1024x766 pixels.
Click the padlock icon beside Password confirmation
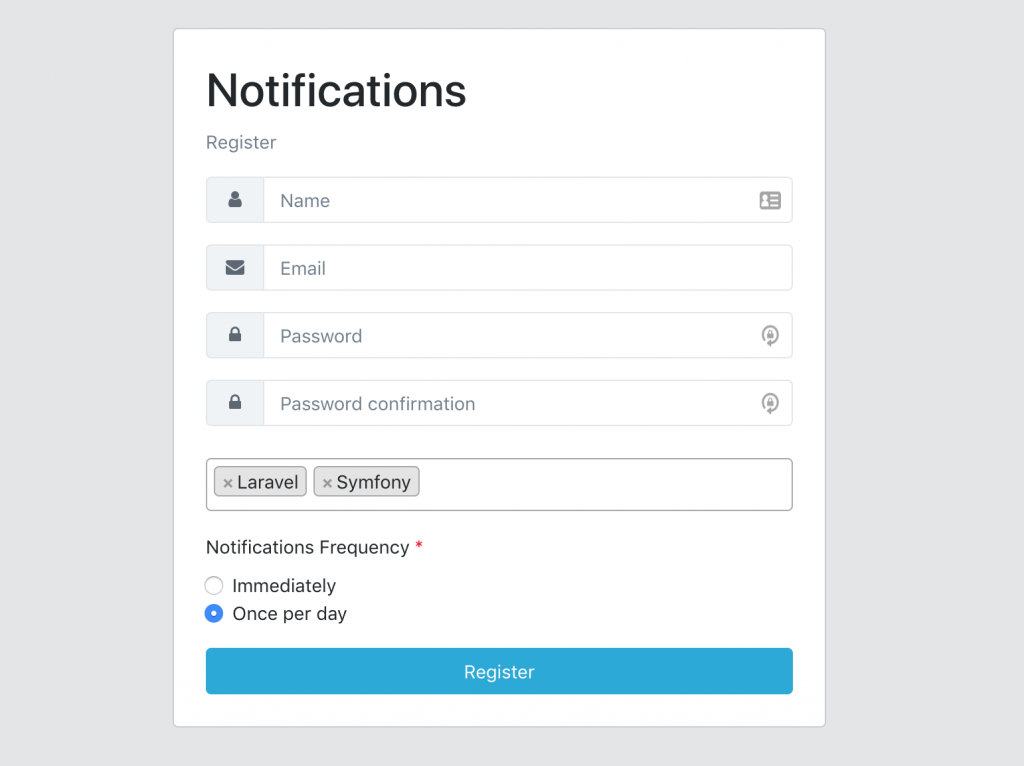235,403
